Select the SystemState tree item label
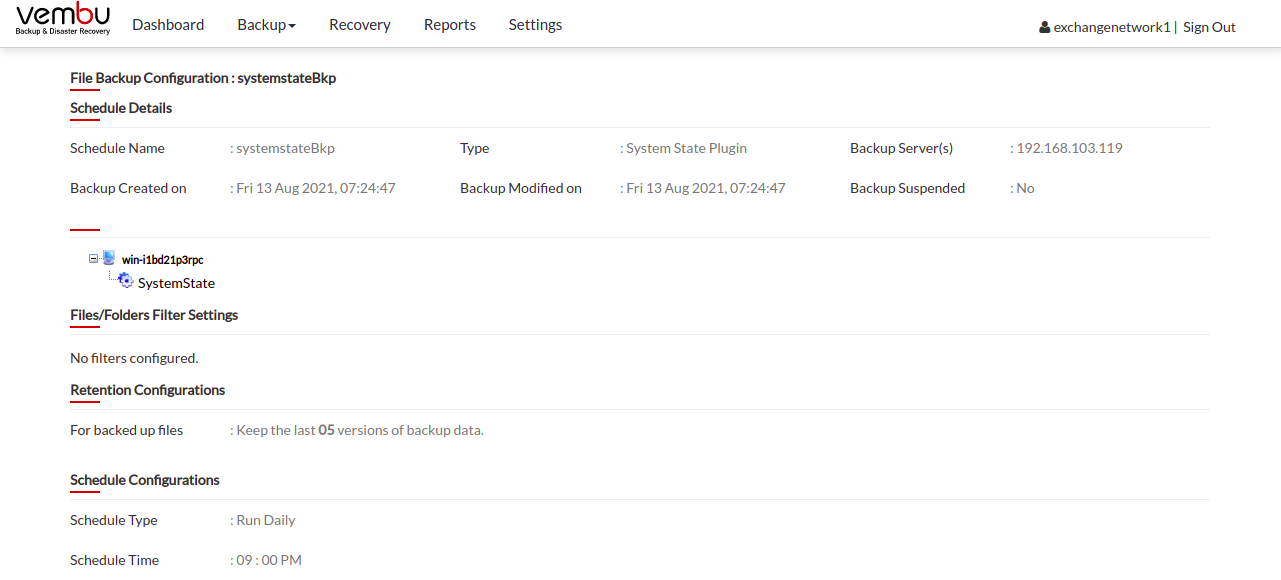1281x580 pixels. click(176, 283)
